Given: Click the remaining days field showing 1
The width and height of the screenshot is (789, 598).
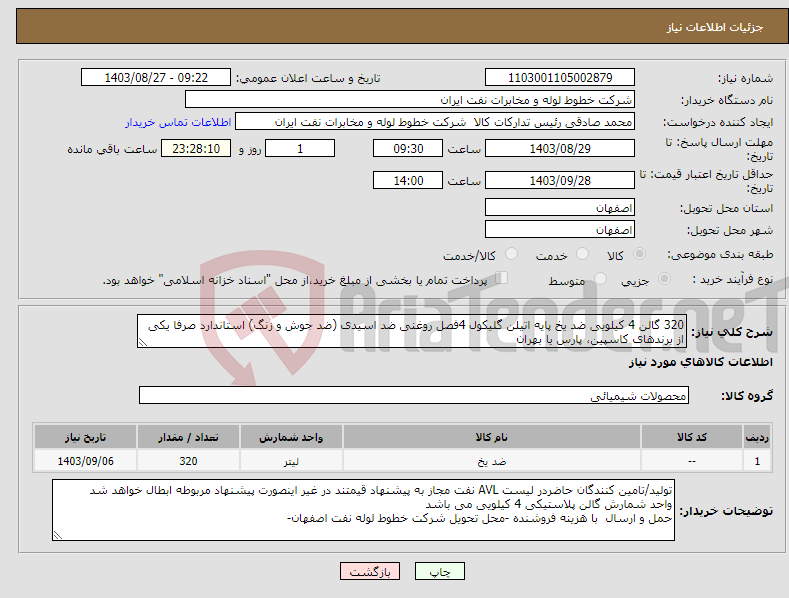Looking at the screenshot, I should pyautogui.click(x=300, y=148).
